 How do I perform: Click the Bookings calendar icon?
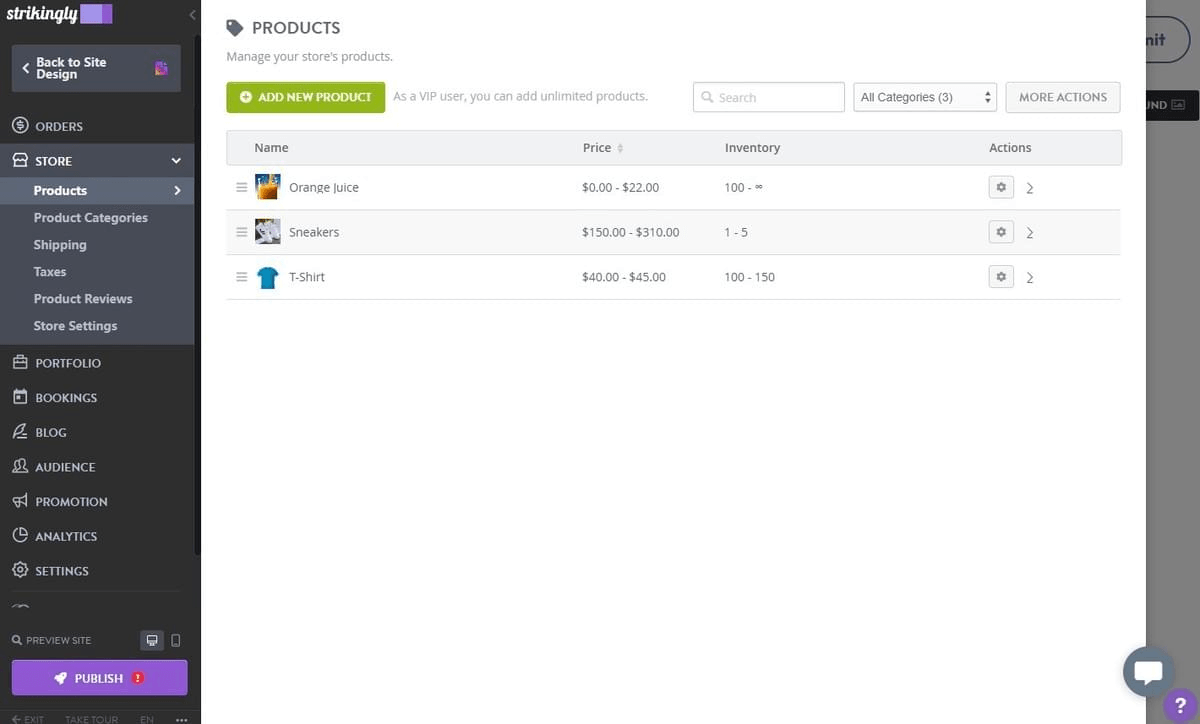19,397
